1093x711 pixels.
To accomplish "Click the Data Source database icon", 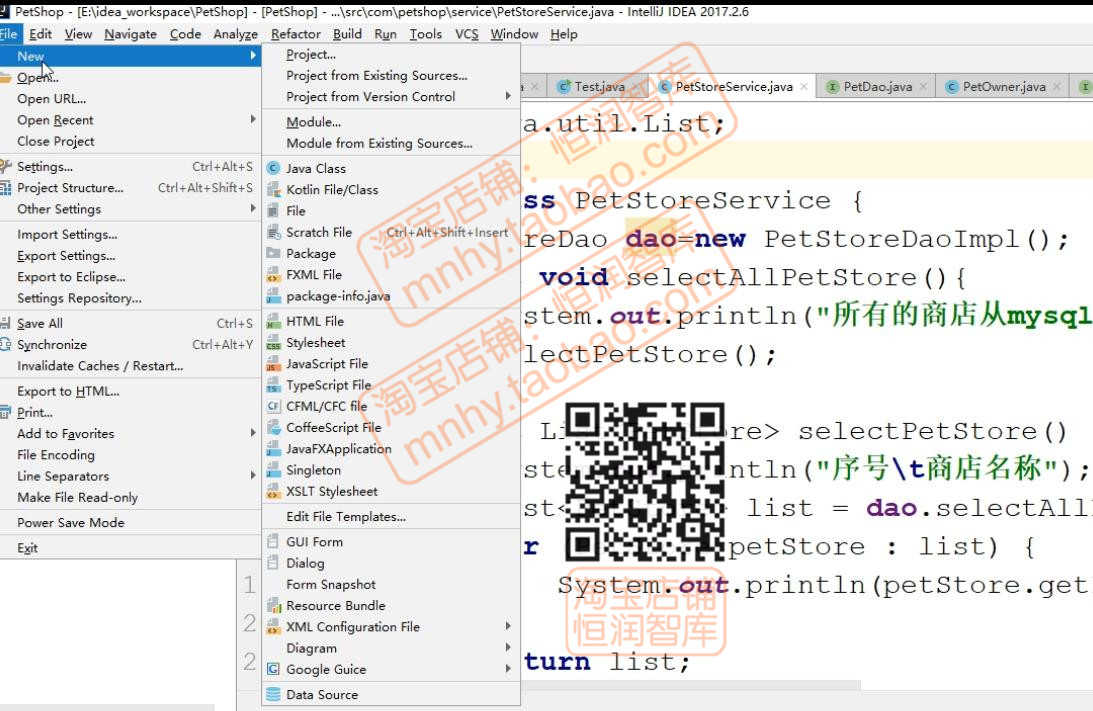I will coord(273,694).
